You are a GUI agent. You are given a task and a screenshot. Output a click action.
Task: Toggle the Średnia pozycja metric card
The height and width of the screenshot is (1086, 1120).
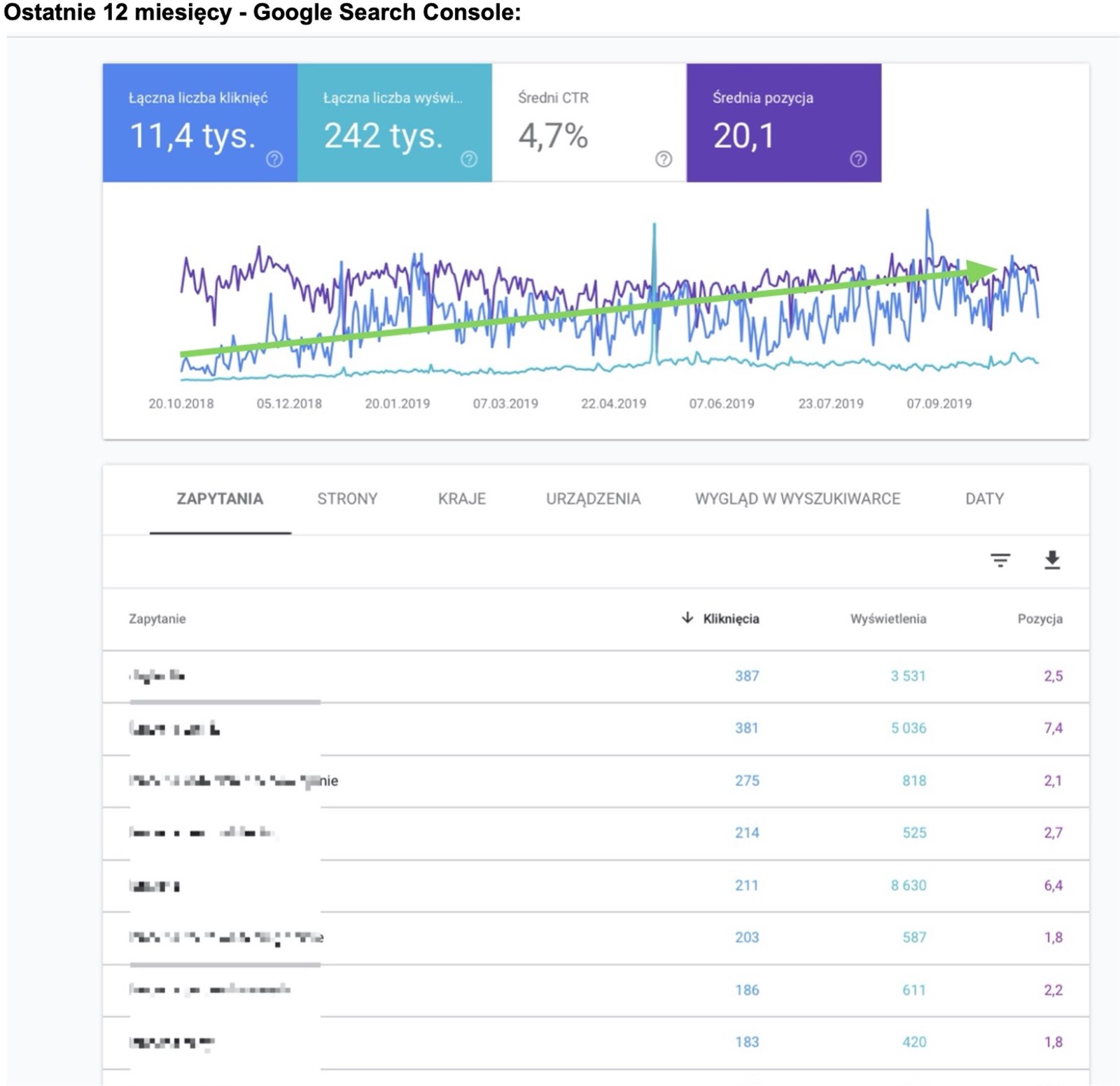(783, 123)
